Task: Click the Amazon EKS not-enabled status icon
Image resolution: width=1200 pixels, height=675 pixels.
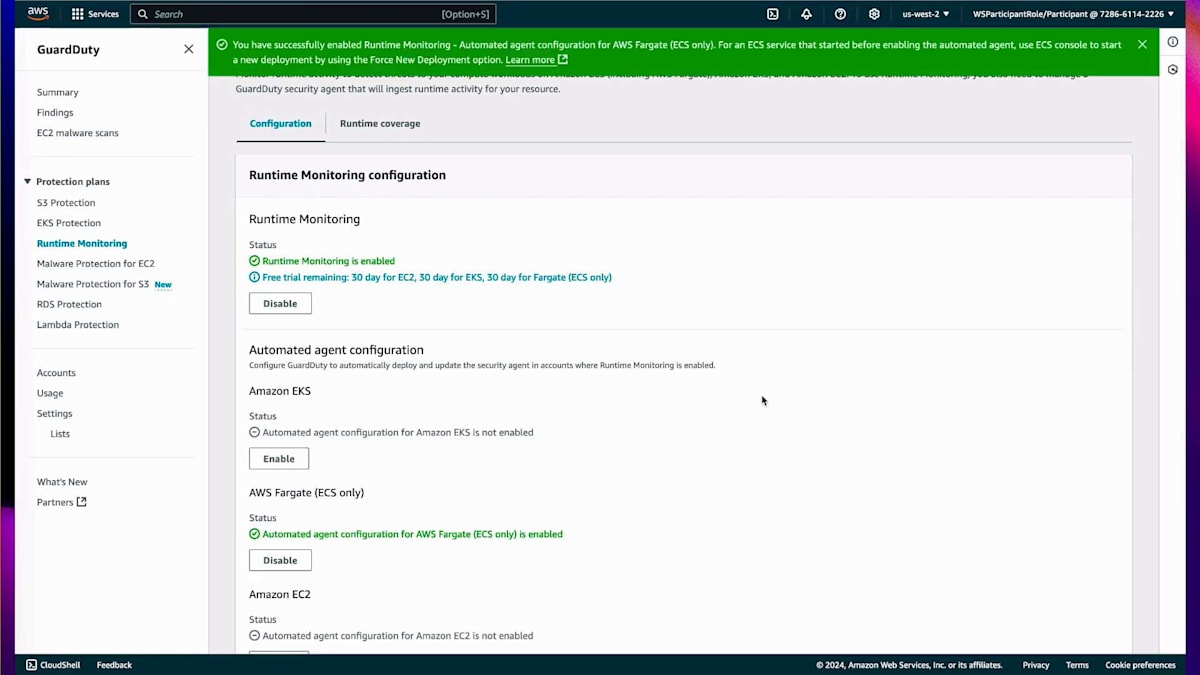Action: (x=254, y=433)
